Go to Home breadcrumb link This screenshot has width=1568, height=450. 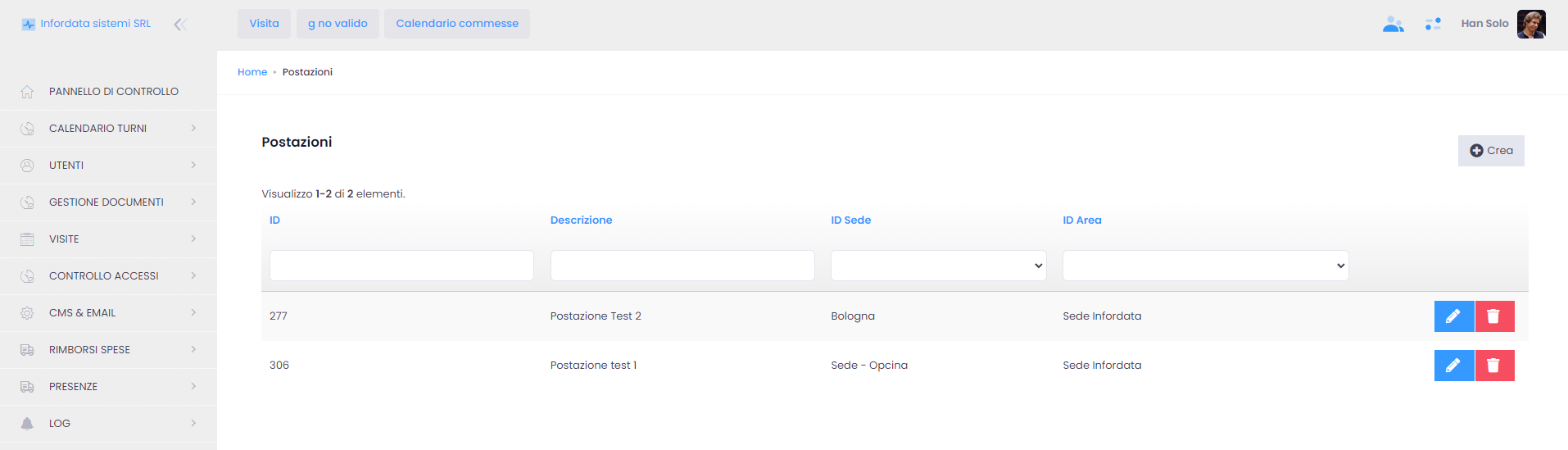click(x=252, y=72)
